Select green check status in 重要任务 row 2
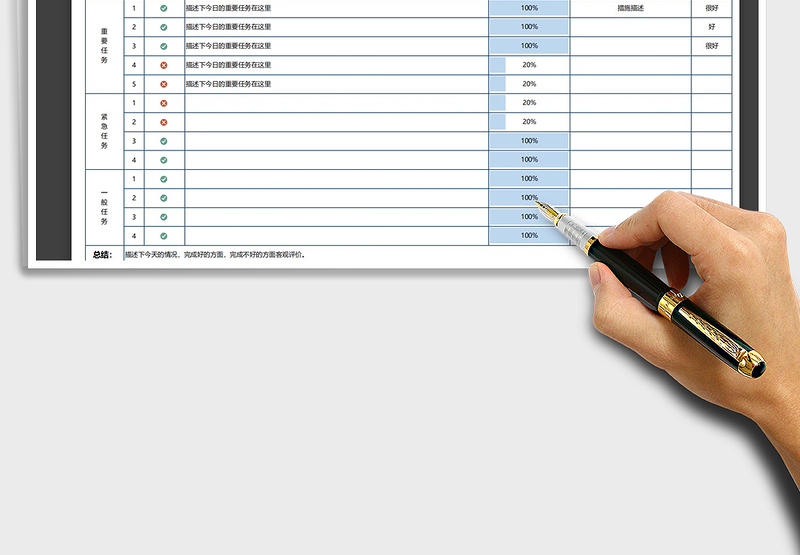The width and height of the screenshot is (800, 555). [164, 27]
